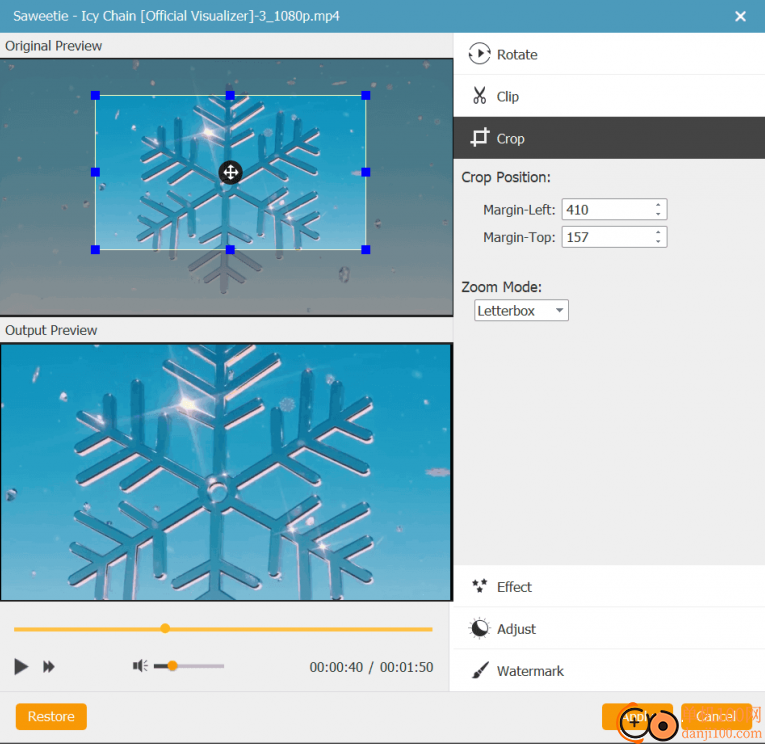Click the Crop tool icon
This screenshot has width=765, height=744.
pyautogui.click(x=480, y=138)
